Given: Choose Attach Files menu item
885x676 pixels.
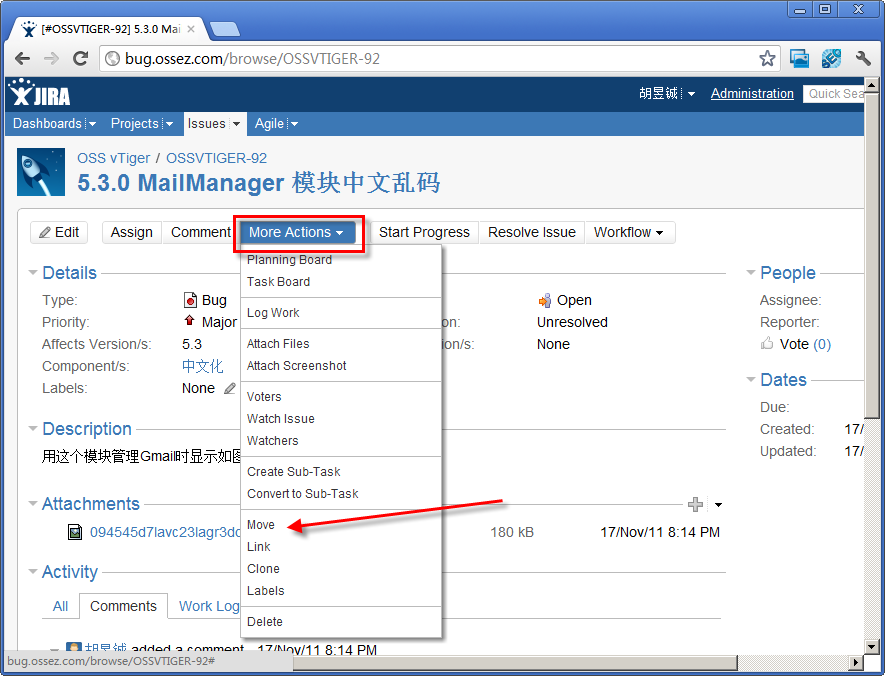Looking at the screenshot, I should click(341, 344).
